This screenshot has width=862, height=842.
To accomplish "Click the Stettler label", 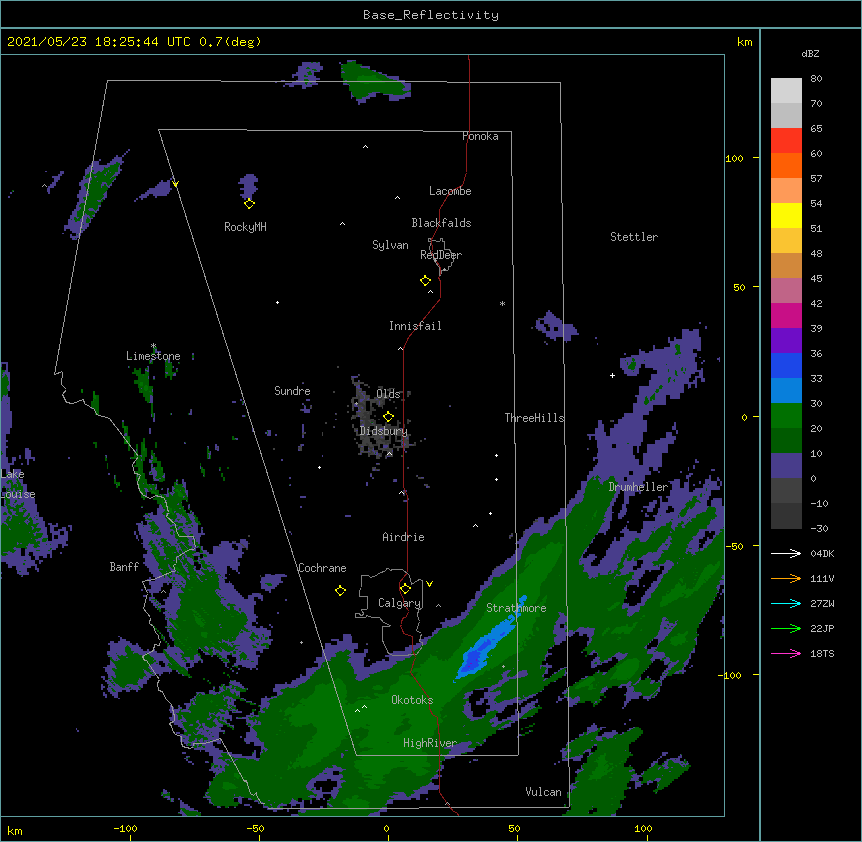I will click(x=634, y=237).
